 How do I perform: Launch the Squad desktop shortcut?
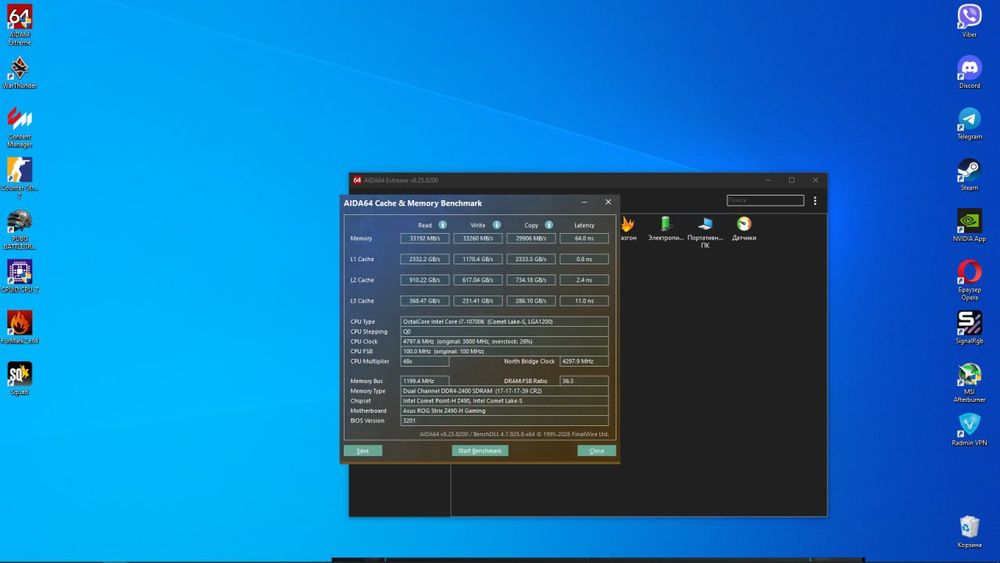20,378
